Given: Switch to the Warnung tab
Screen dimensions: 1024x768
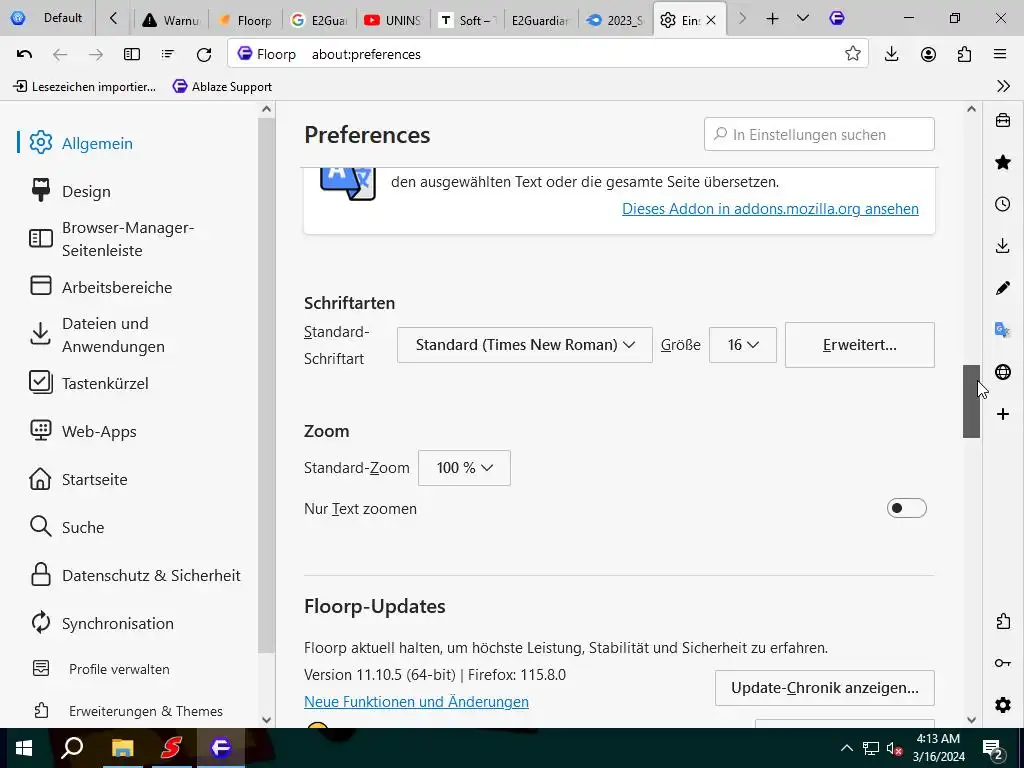Looking at the screenshot, I should [172, 20].
